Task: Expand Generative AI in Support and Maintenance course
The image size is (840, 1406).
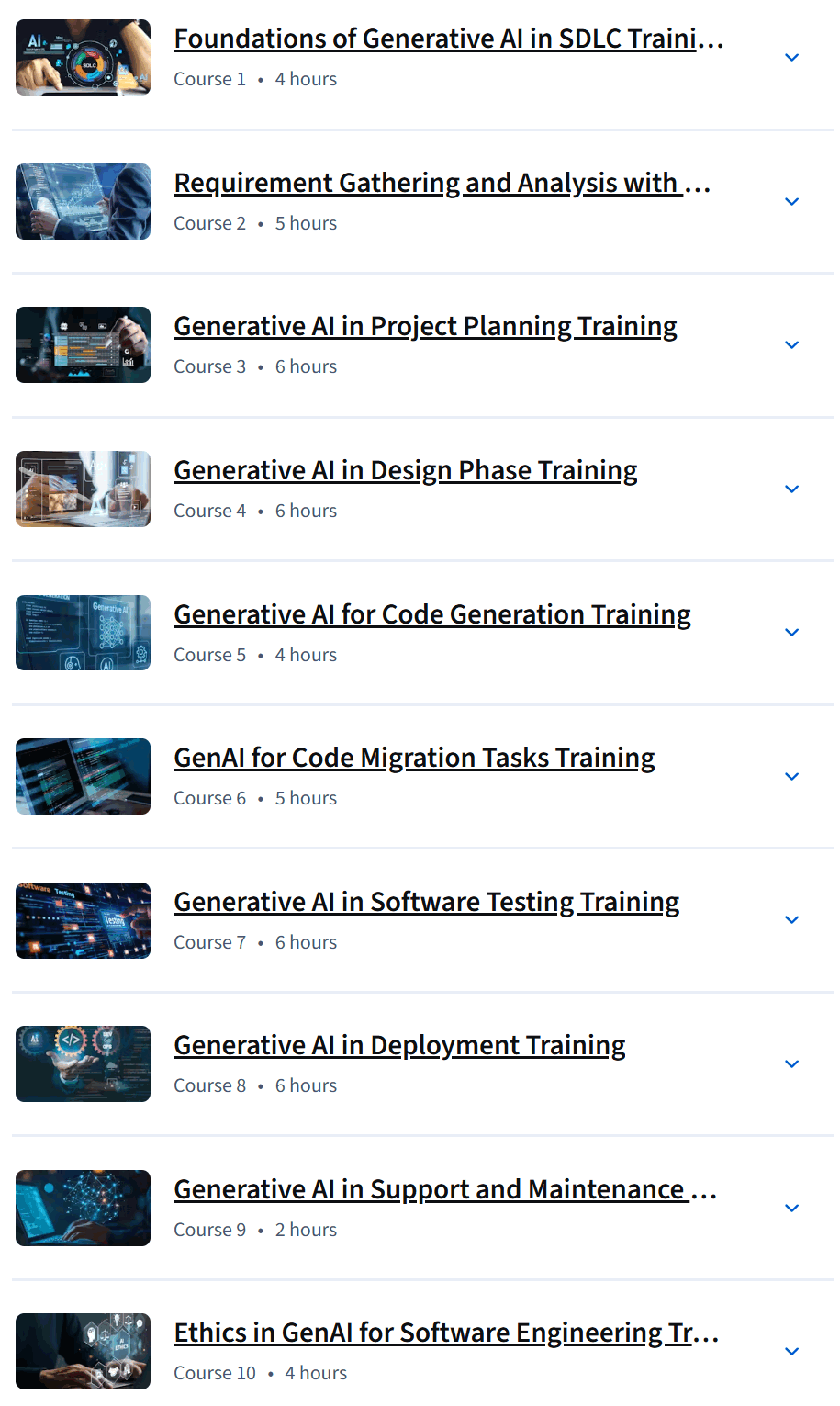Action: coord(792,1209)
